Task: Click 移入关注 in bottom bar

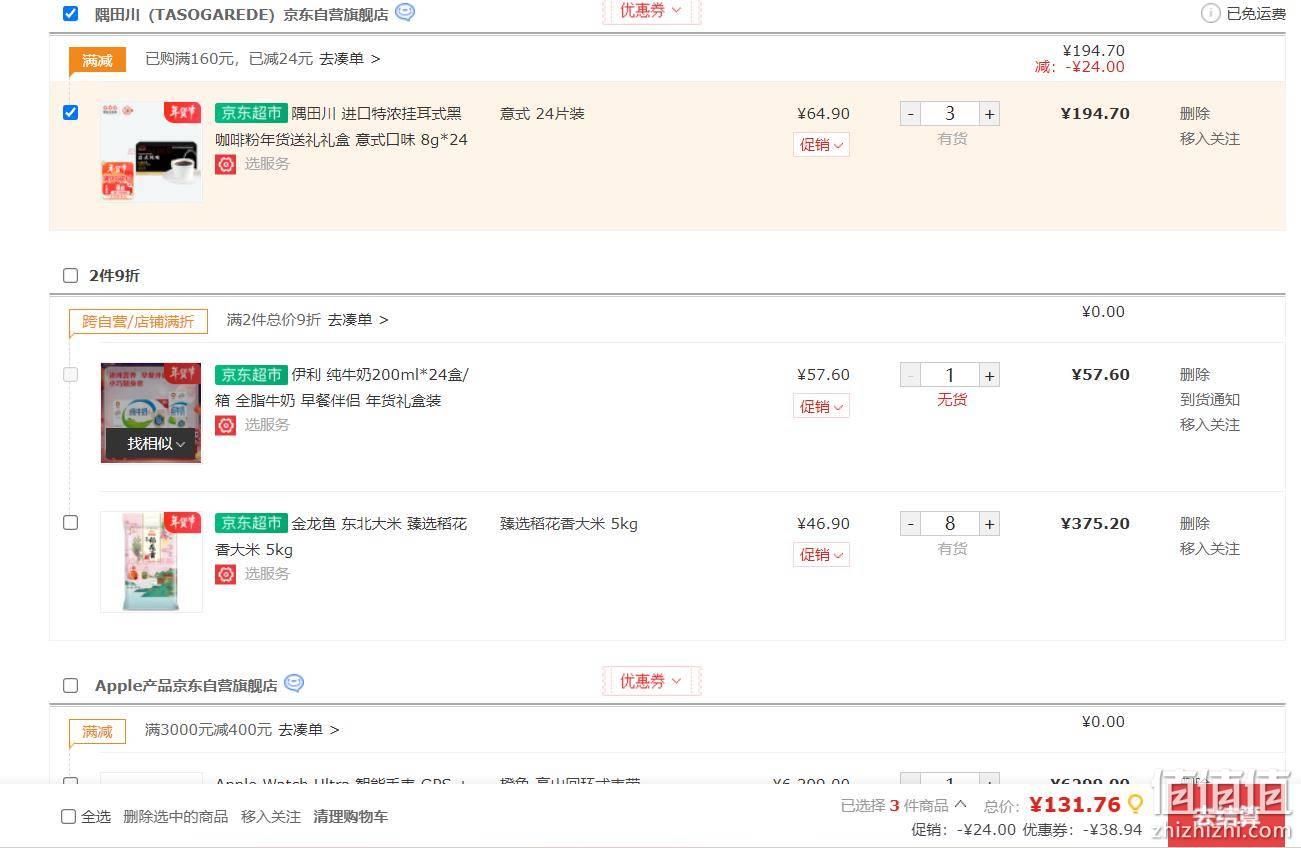Action: (x=271, y=817)
